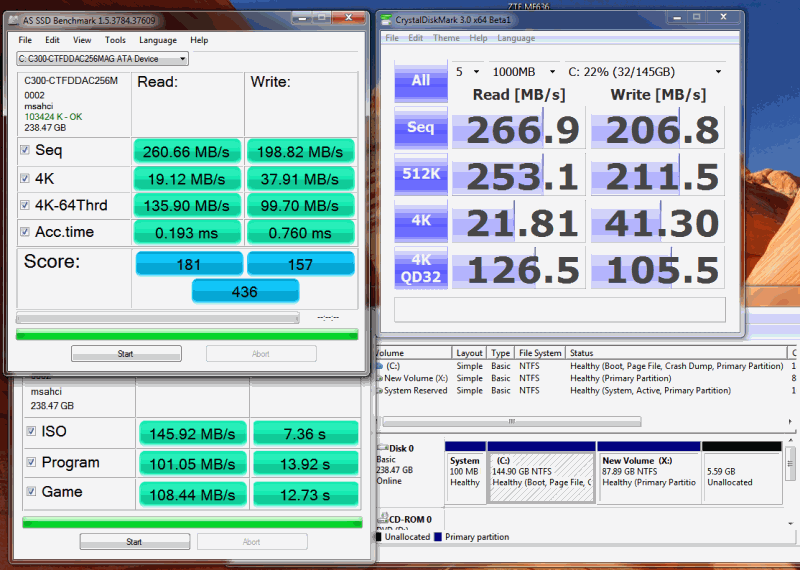Toggle the 4K-64Thrd test checkbox
Viewport: 800px width, 570px height.
tap(24, 205)
